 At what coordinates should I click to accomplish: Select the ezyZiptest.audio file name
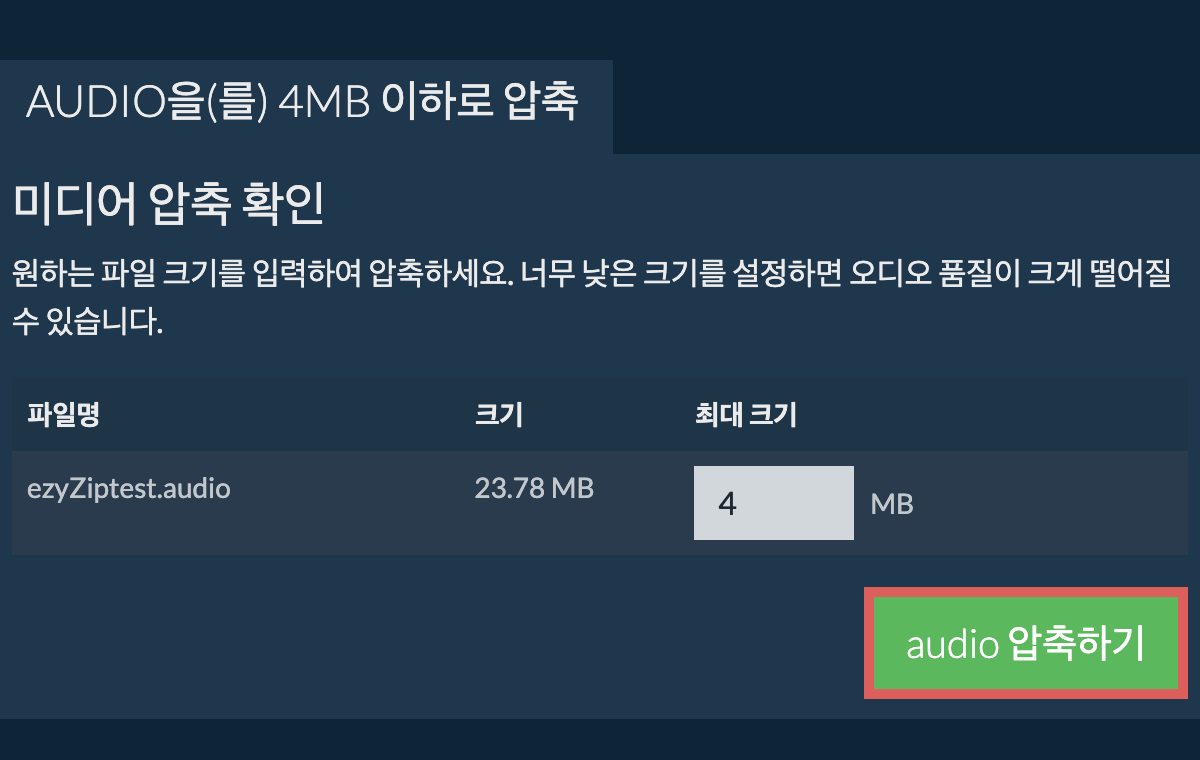[x=129, y=489]
